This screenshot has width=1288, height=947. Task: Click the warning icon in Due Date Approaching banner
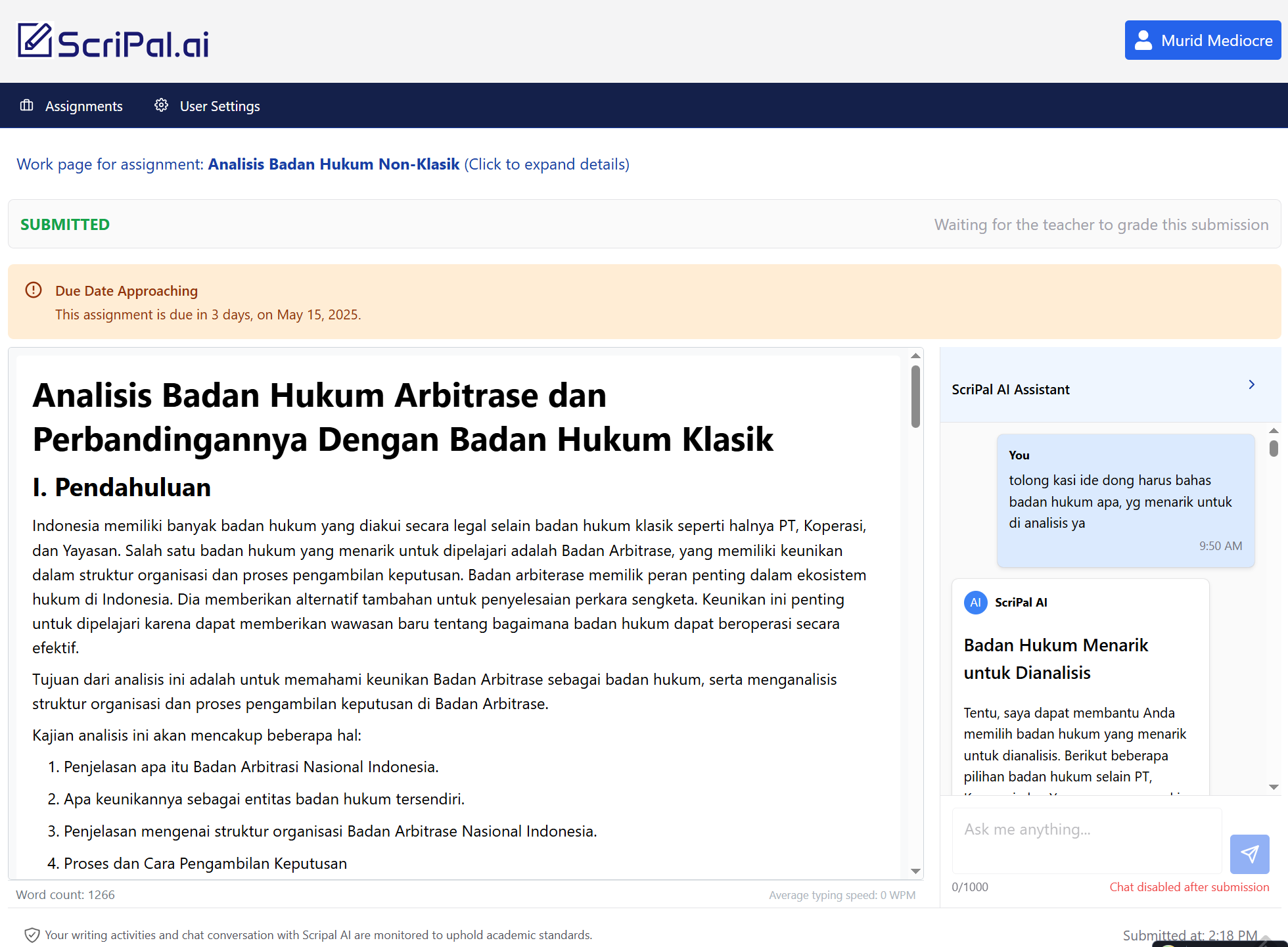pos(34,290)
